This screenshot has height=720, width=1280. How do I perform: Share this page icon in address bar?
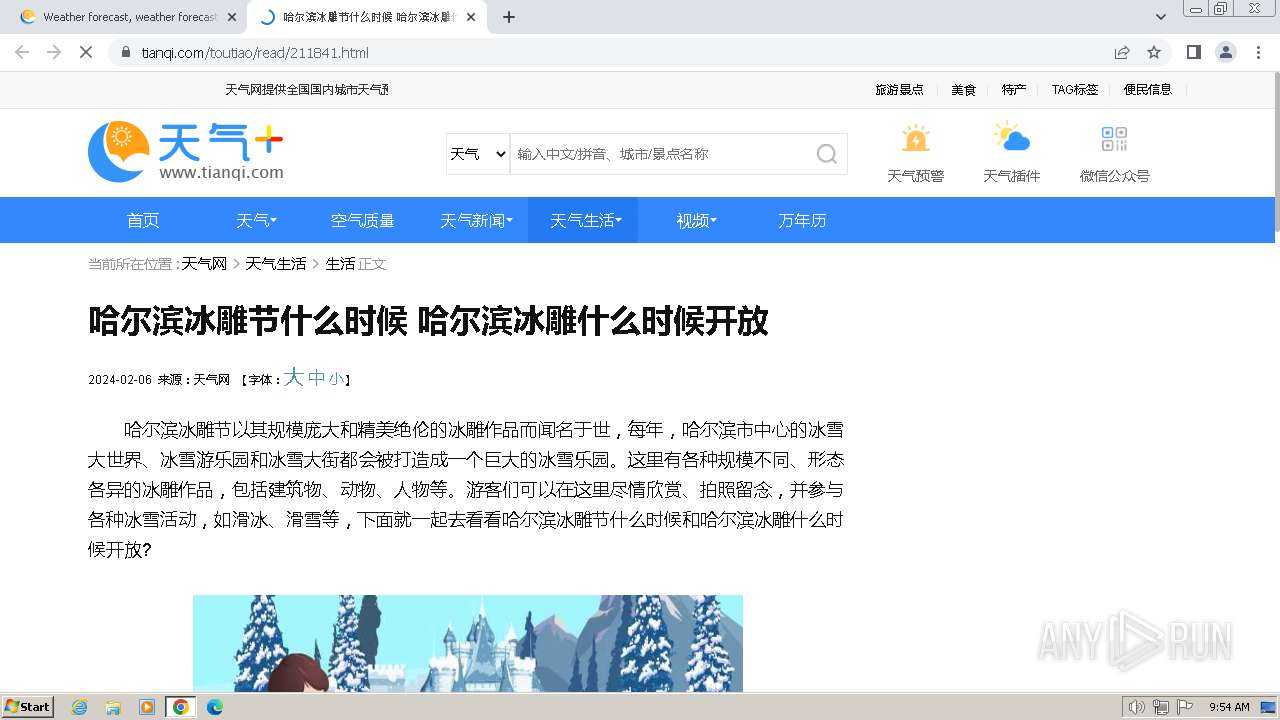click(x=1122, y=52)
